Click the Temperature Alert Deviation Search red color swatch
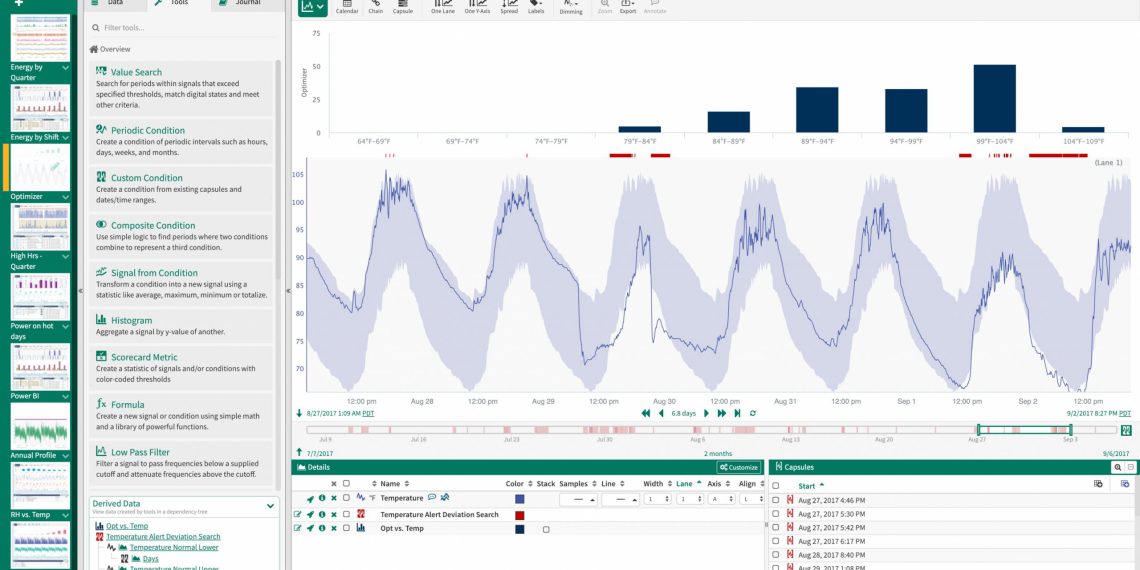 pyautogui.click(x=520, y=514)
